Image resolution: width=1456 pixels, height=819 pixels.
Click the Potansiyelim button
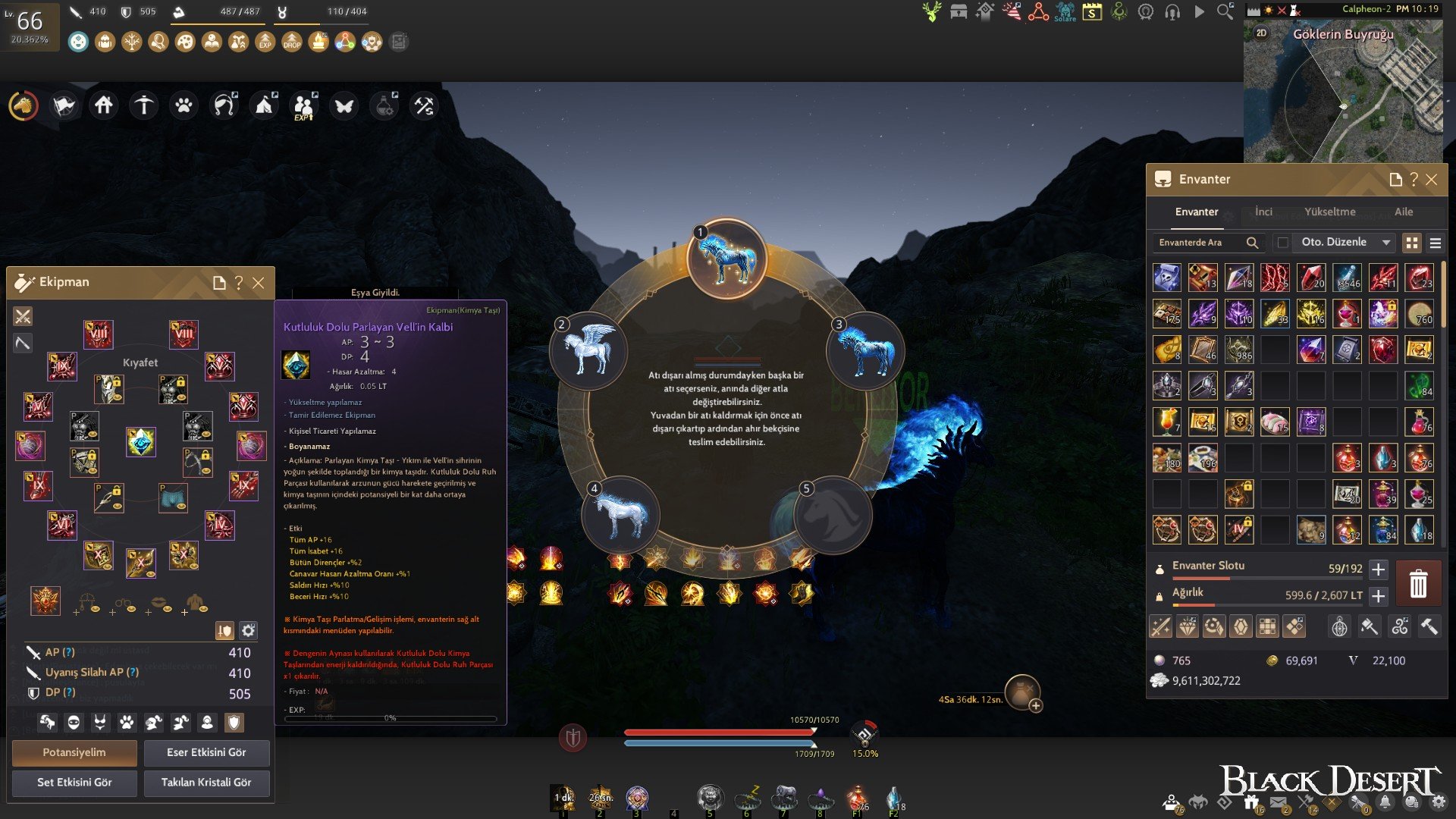click(x=74, y=753)
